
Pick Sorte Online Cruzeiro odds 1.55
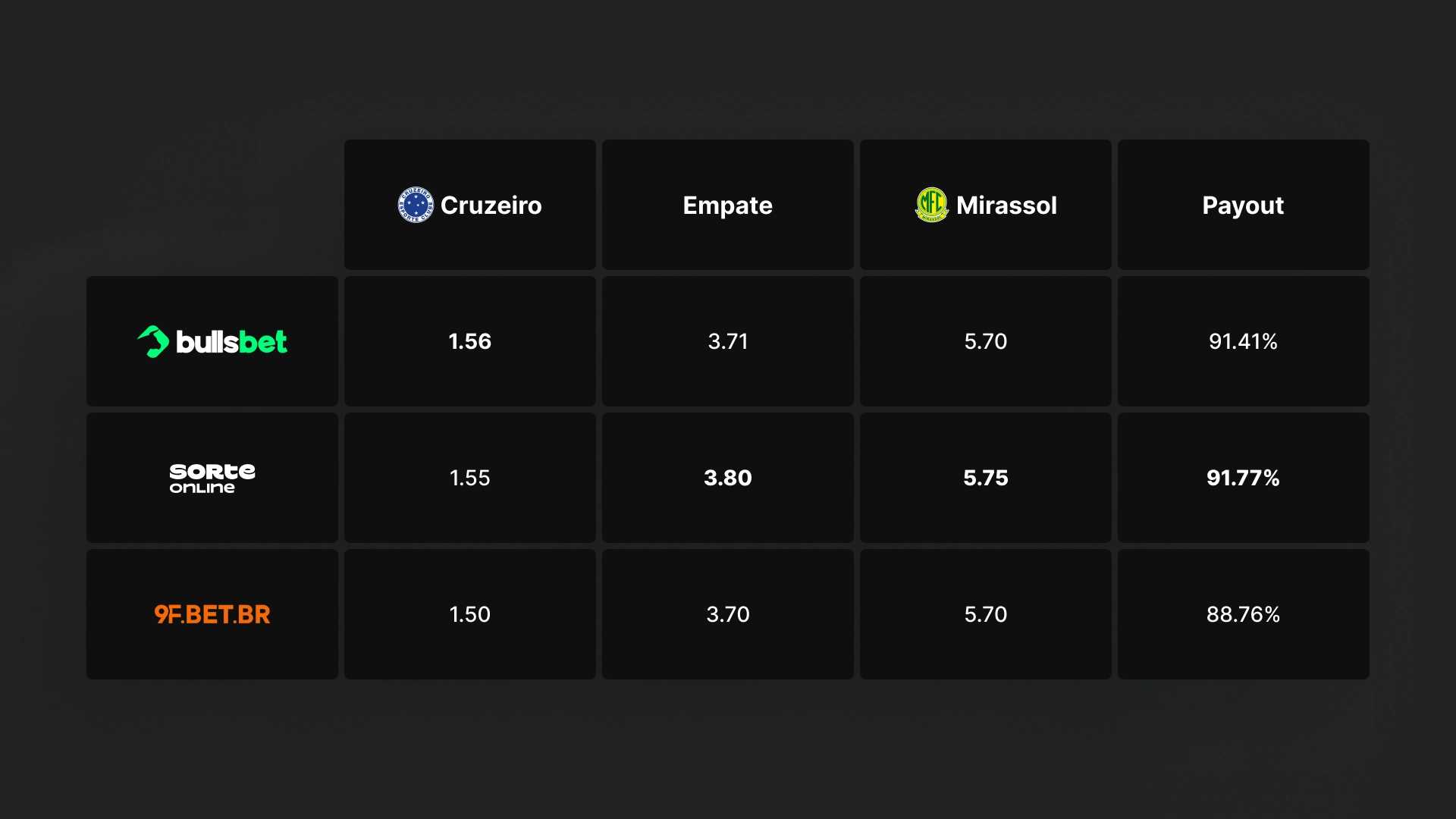(470, 478)
